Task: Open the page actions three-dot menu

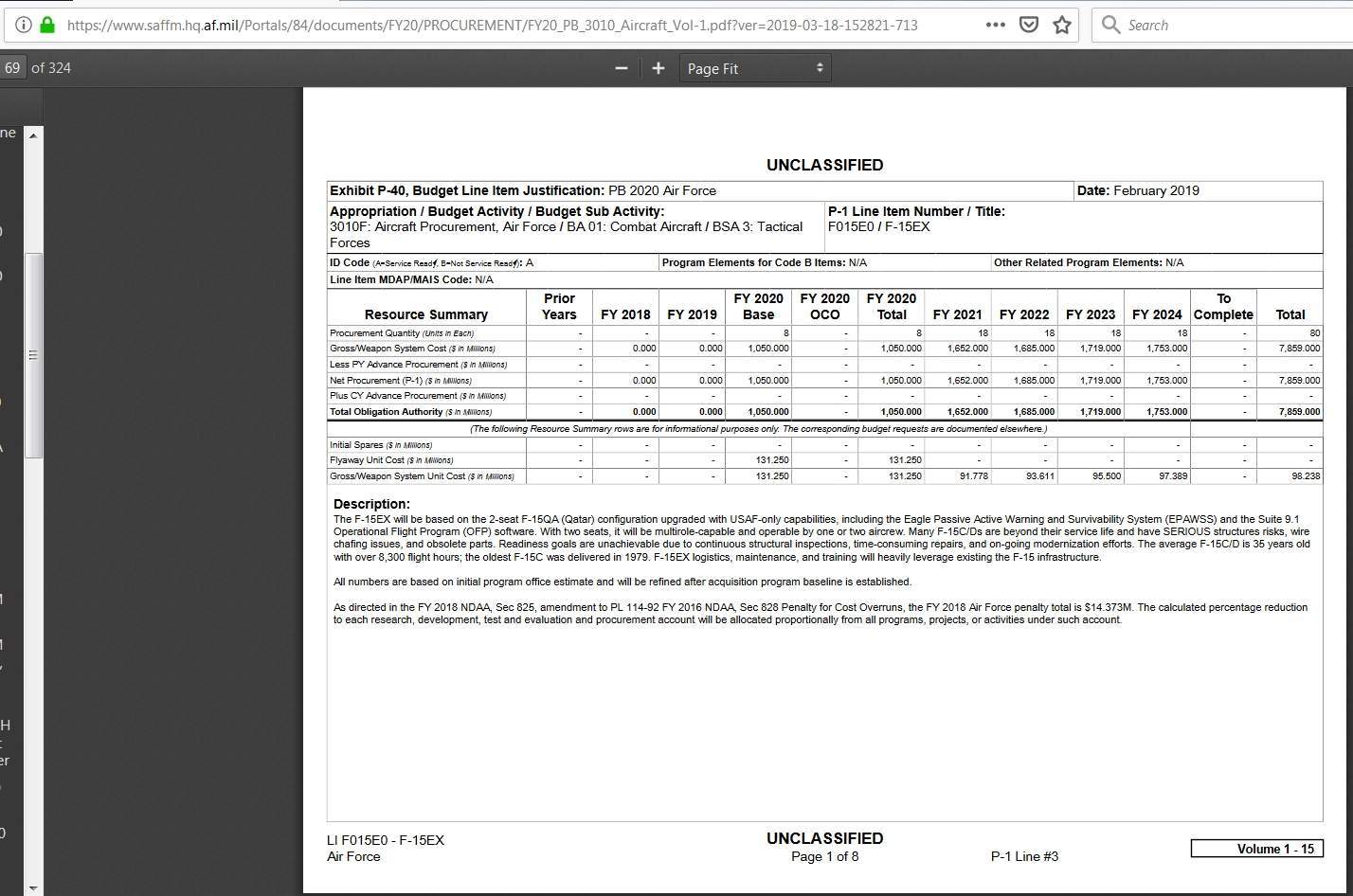Action: point(995,26)
